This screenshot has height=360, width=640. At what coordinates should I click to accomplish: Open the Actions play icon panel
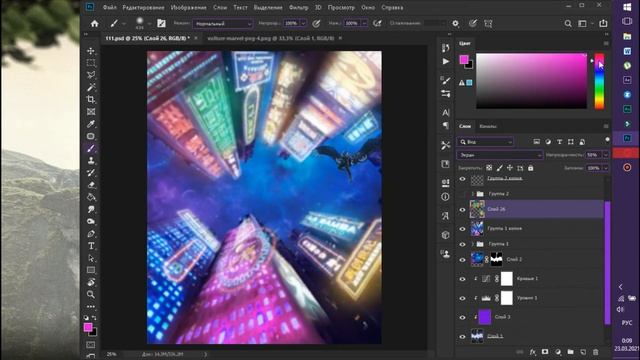(446, 62)
